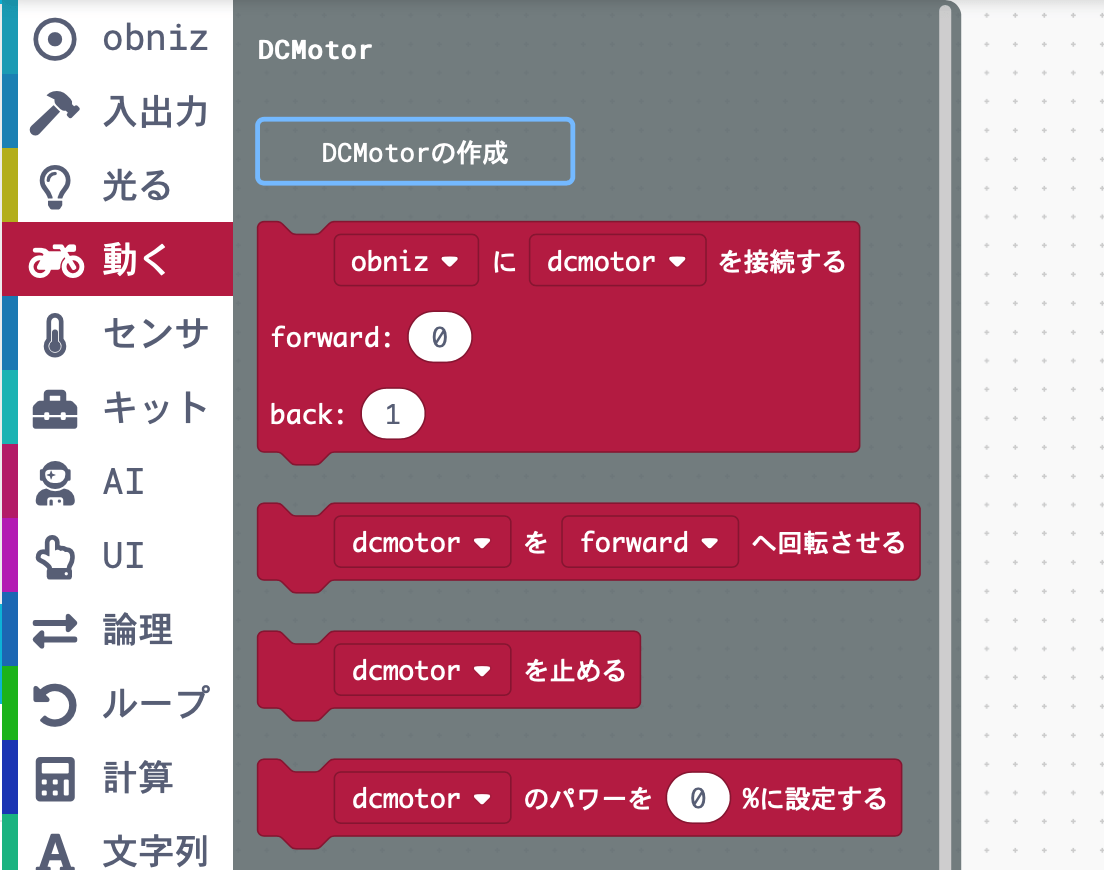
Task: Click the obniz target icon in sidebar
Action: click(x=55, y=38)
